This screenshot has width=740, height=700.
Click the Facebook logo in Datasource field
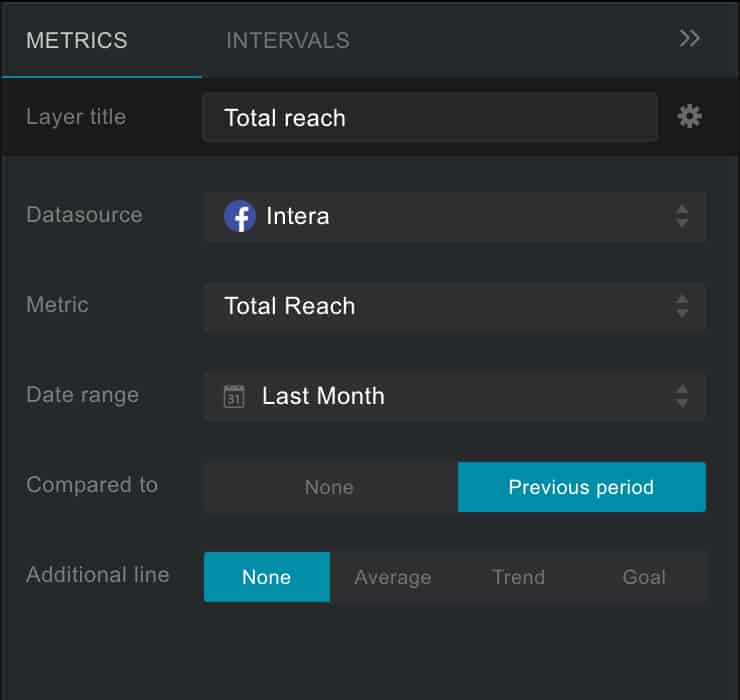[x=239, y=216]
